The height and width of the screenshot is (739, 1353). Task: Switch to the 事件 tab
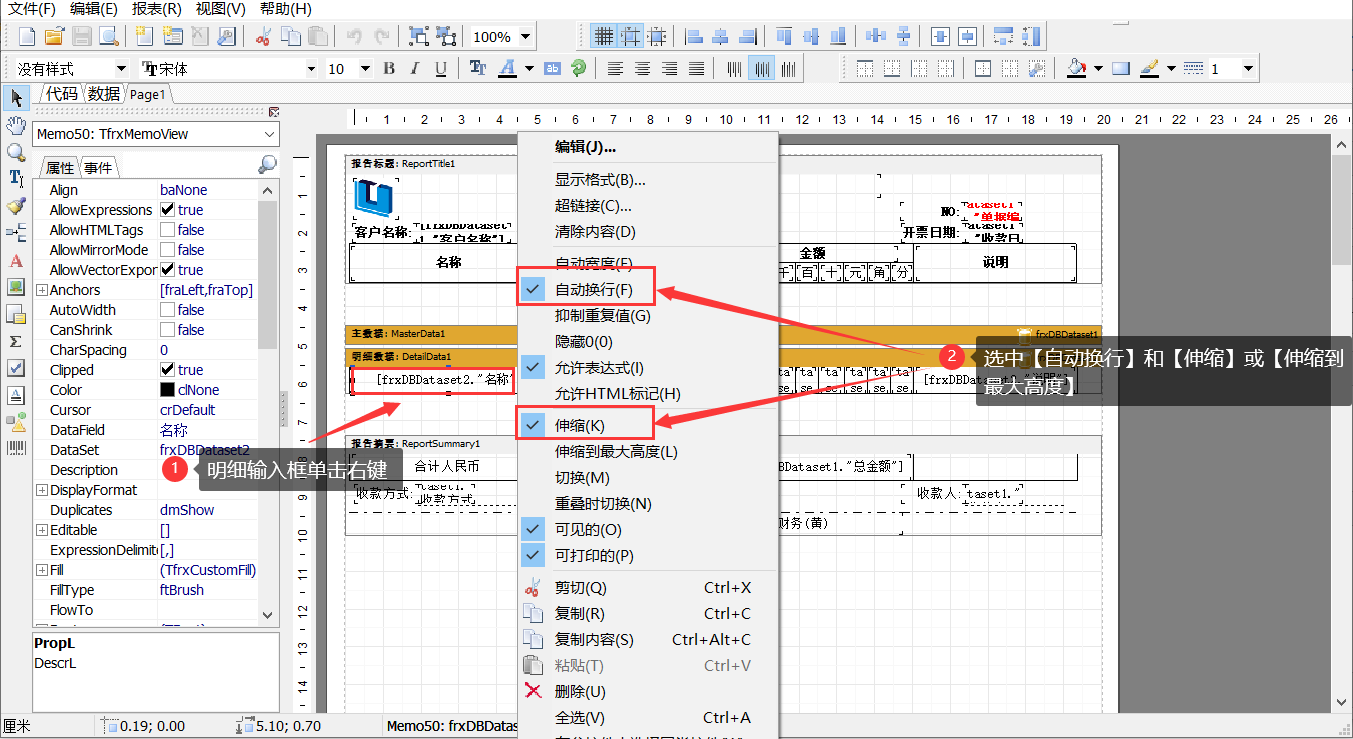pos(98,168)
